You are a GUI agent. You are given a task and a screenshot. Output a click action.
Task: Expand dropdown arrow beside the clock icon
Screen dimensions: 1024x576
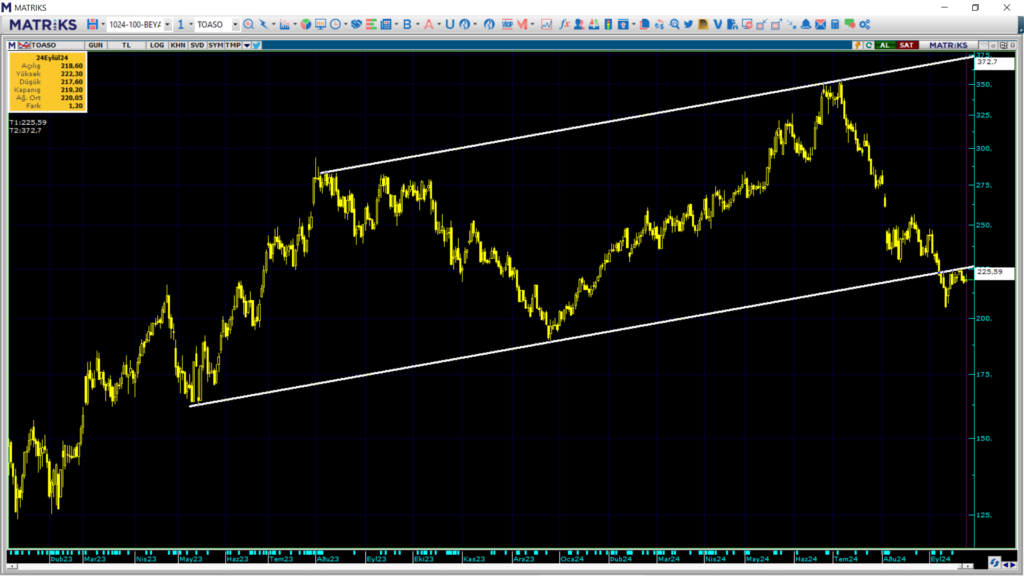coord(345,25)
